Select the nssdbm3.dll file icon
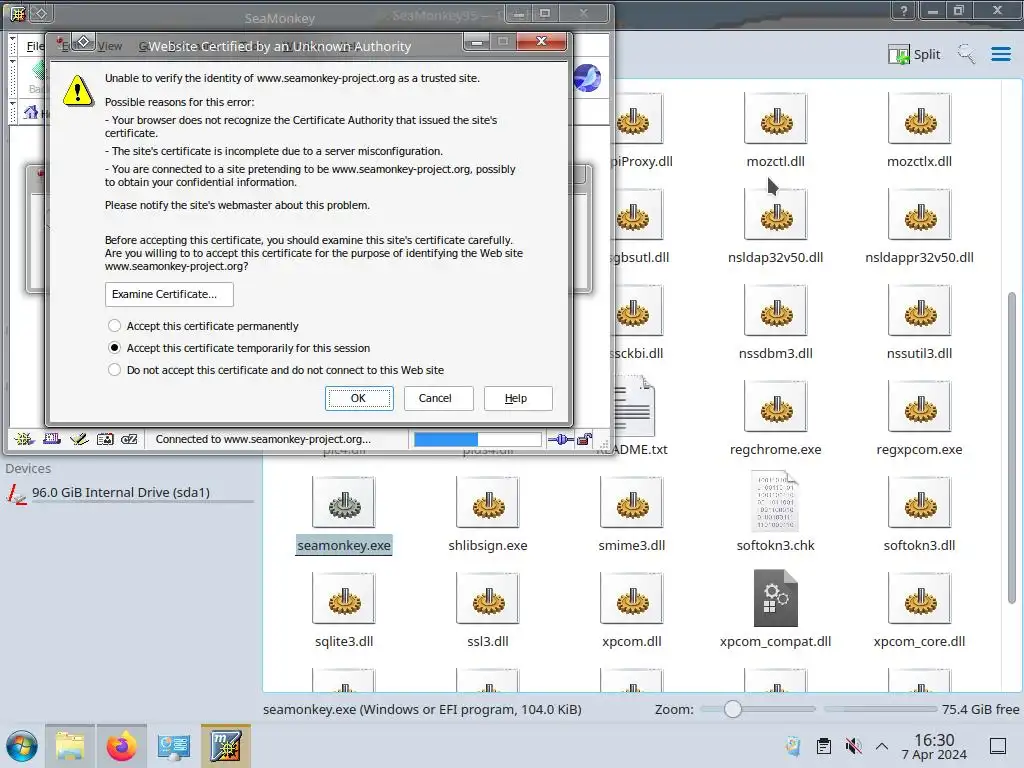1024x768 pixels. pyautogui.click(x=775, y=311)
